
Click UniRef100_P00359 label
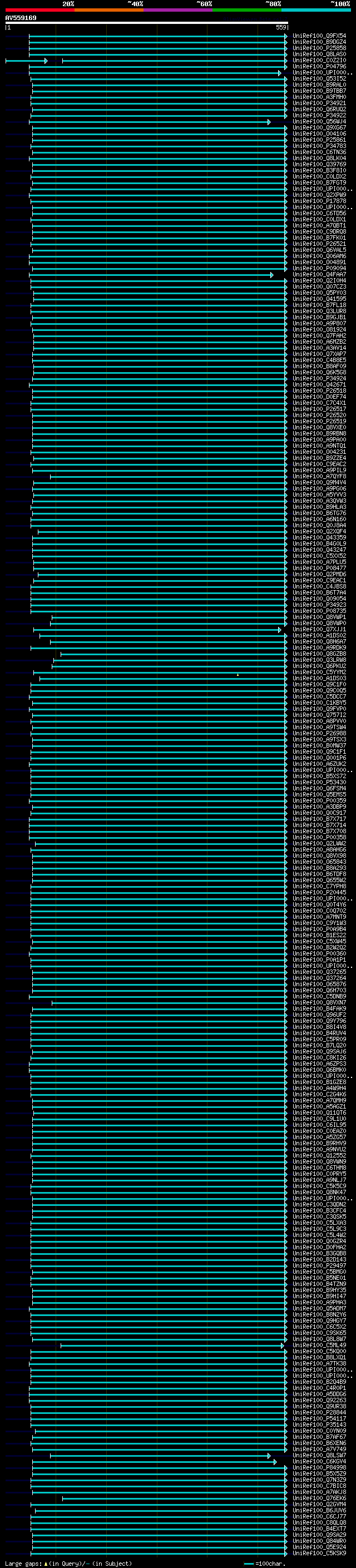click(x=319, y=800)
